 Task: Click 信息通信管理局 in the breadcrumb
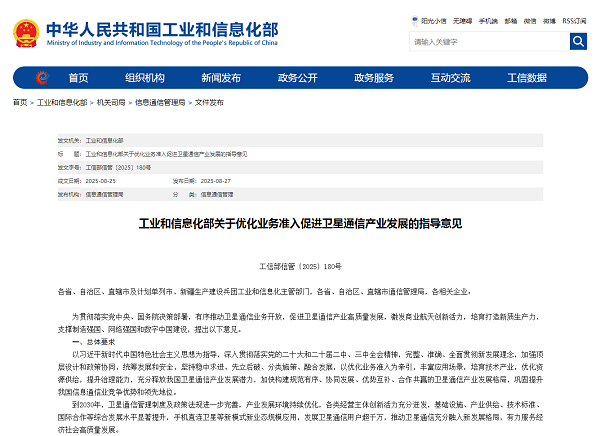tap(160, 103)
